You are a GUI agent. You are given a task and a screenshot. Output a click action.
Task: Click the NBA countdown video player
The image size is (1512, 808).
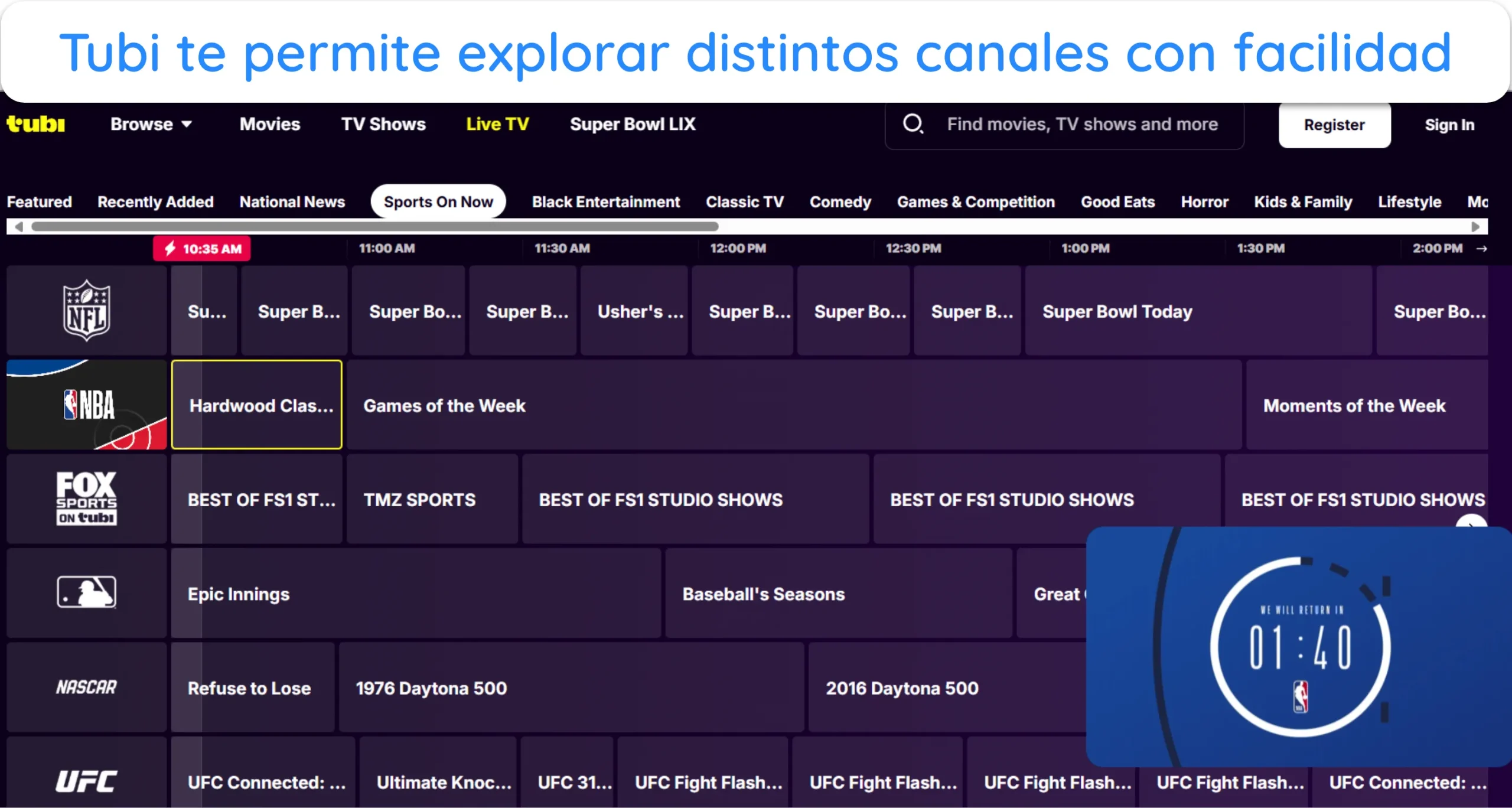tap(1298, 646)
